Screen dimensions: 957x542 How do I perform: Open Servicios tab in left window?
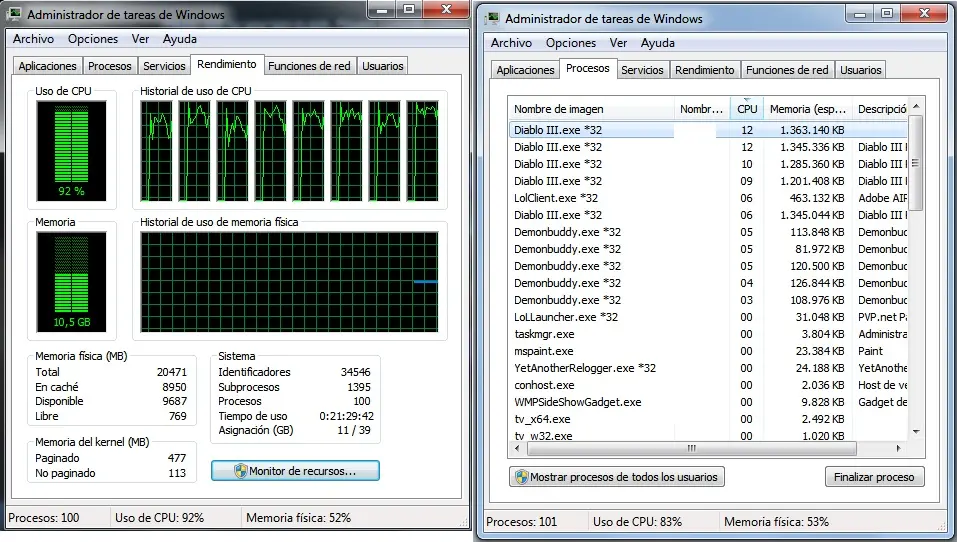tap(164, 66)
